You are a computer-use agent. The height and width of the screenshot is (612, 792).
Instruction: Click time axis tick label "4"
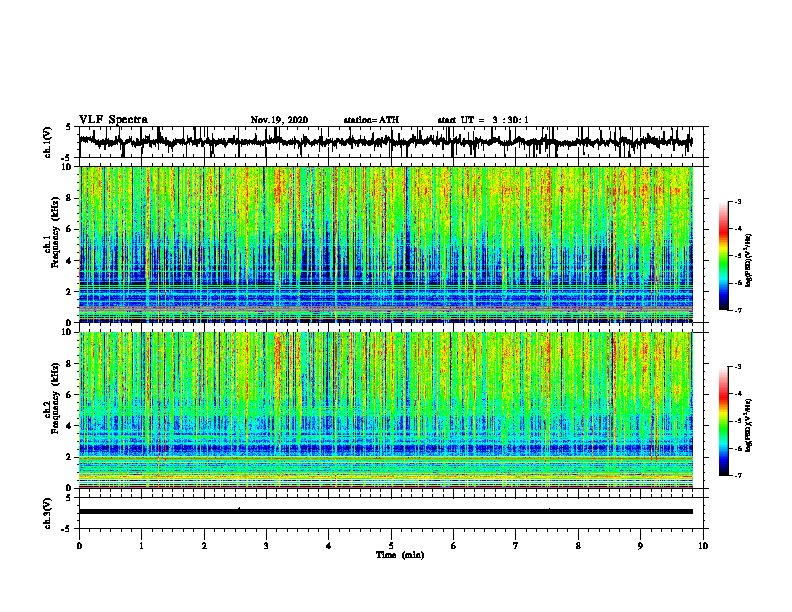(x=329, y=546)
